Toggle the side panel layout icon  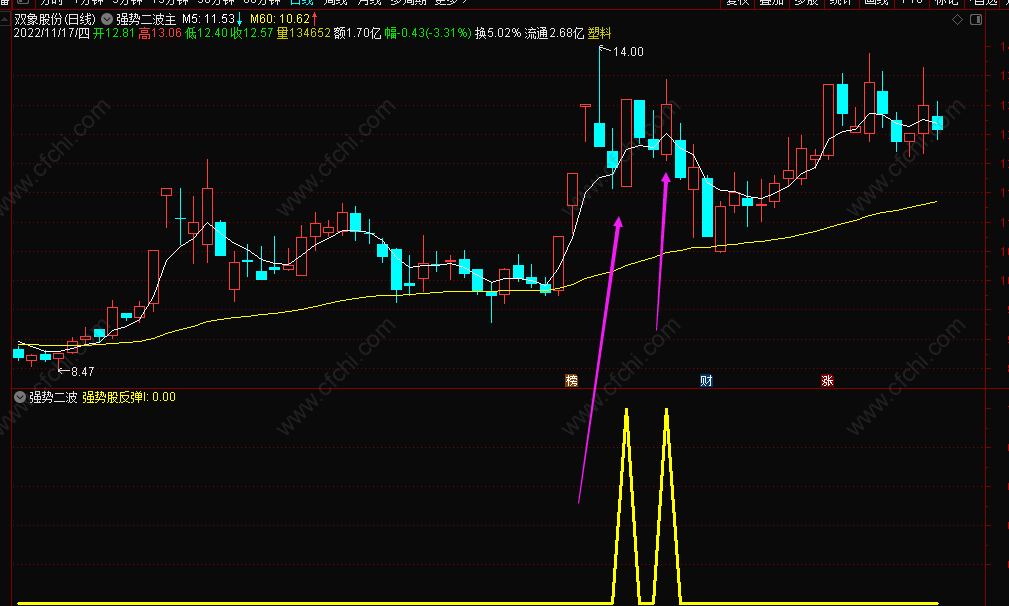pos(976,20)
